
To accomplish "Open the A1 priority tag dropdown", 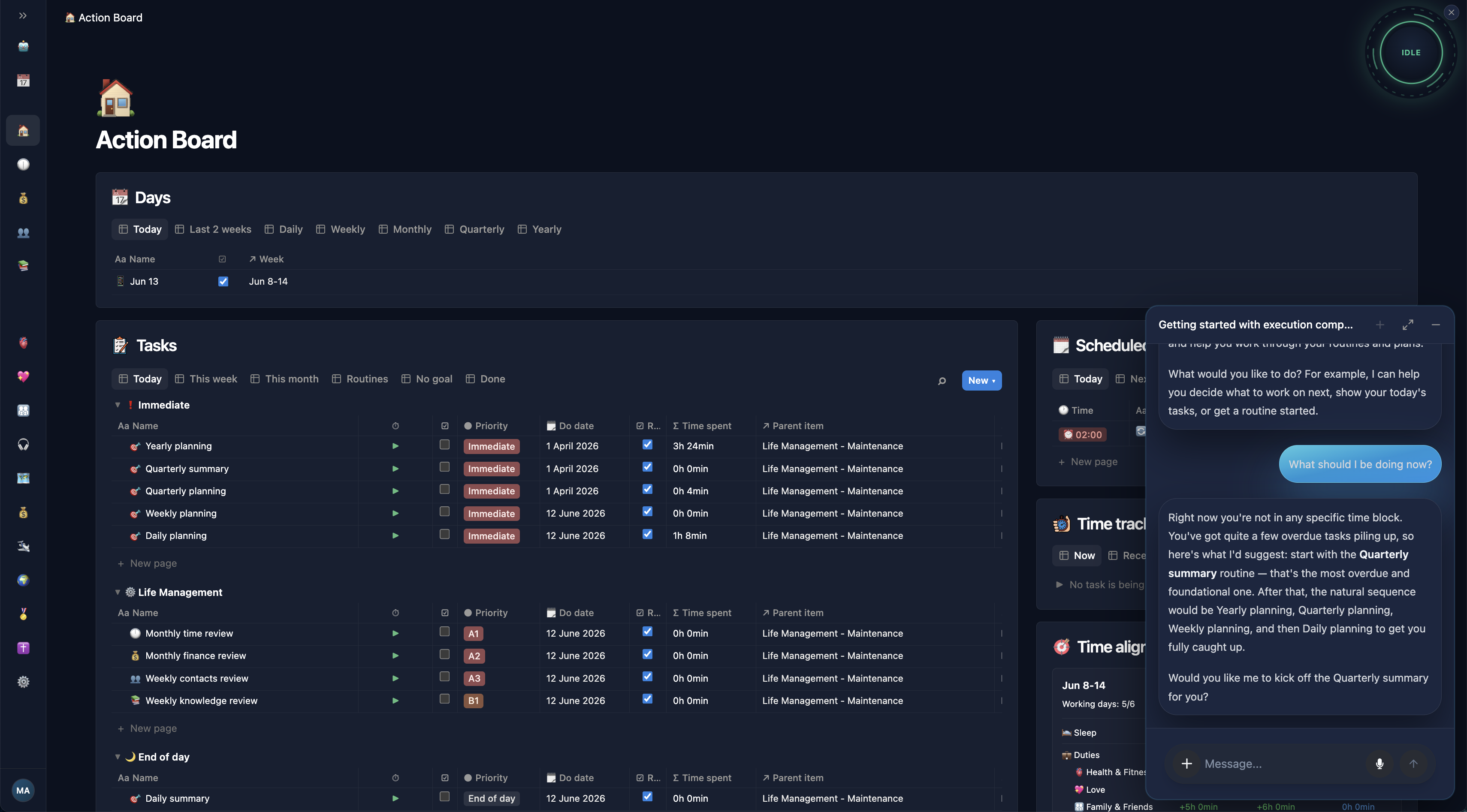I will click(x=473, y=634).
